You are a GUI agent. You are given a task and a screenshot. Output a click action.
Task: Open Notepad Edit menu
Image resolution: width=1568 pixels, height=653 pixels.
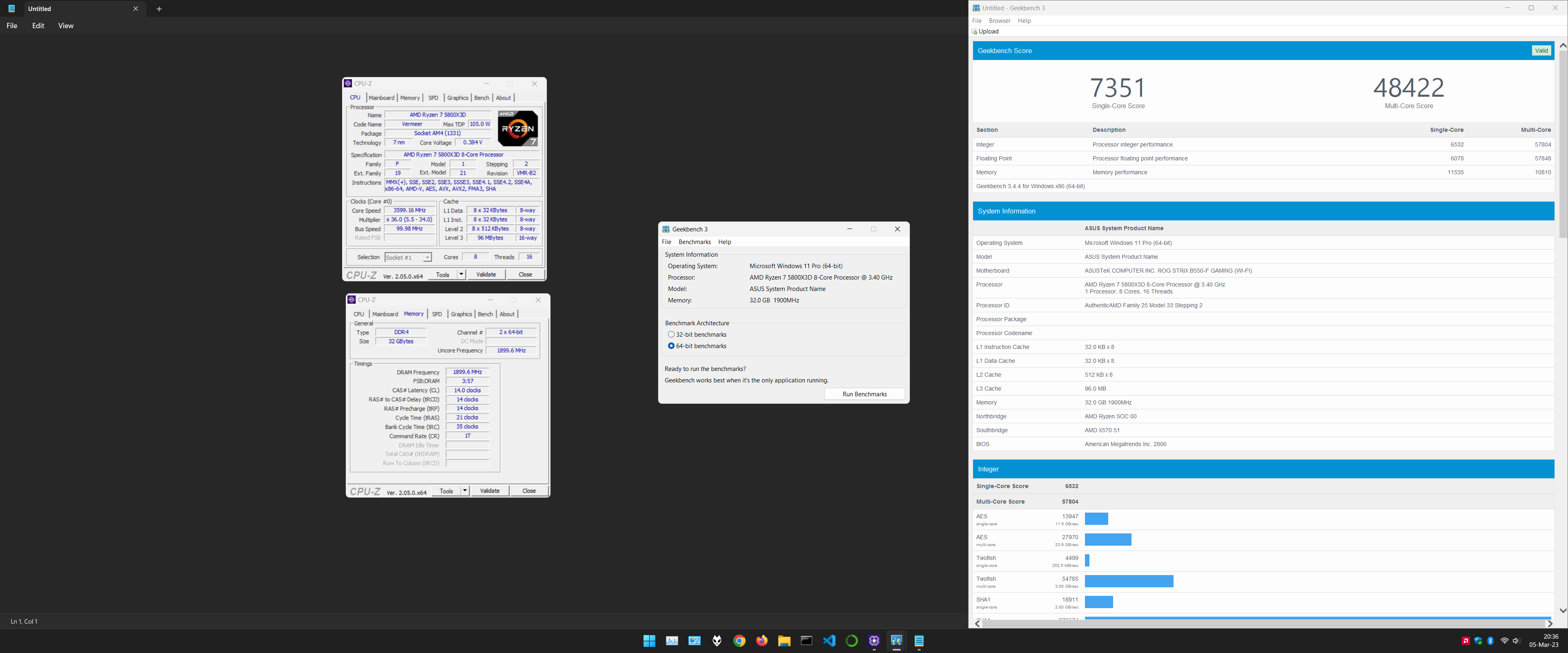pos(38,26)
